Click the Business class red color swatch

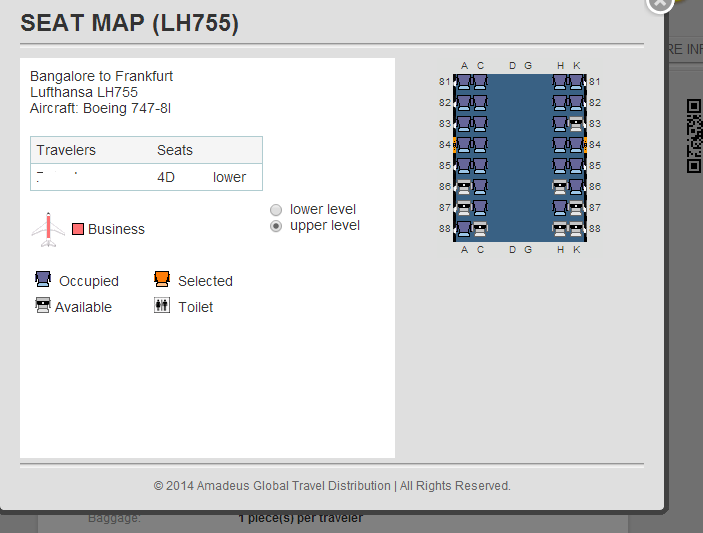(78, 229)
